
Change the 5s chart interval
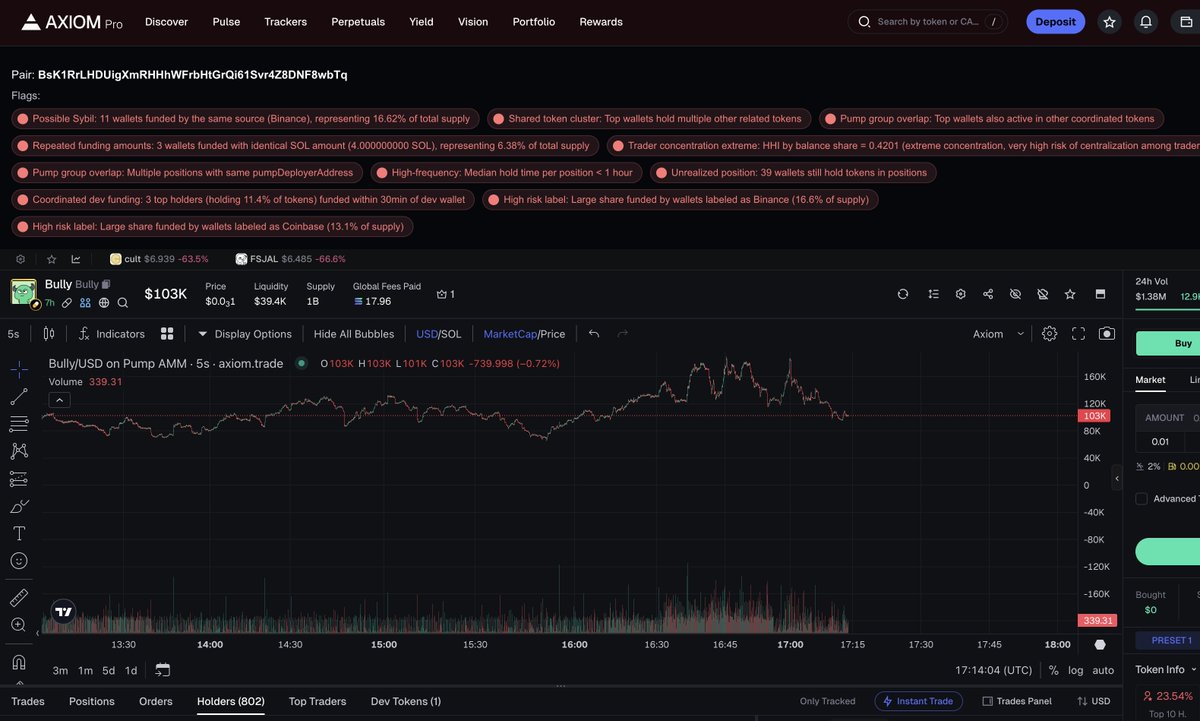(x=14, y=334)
